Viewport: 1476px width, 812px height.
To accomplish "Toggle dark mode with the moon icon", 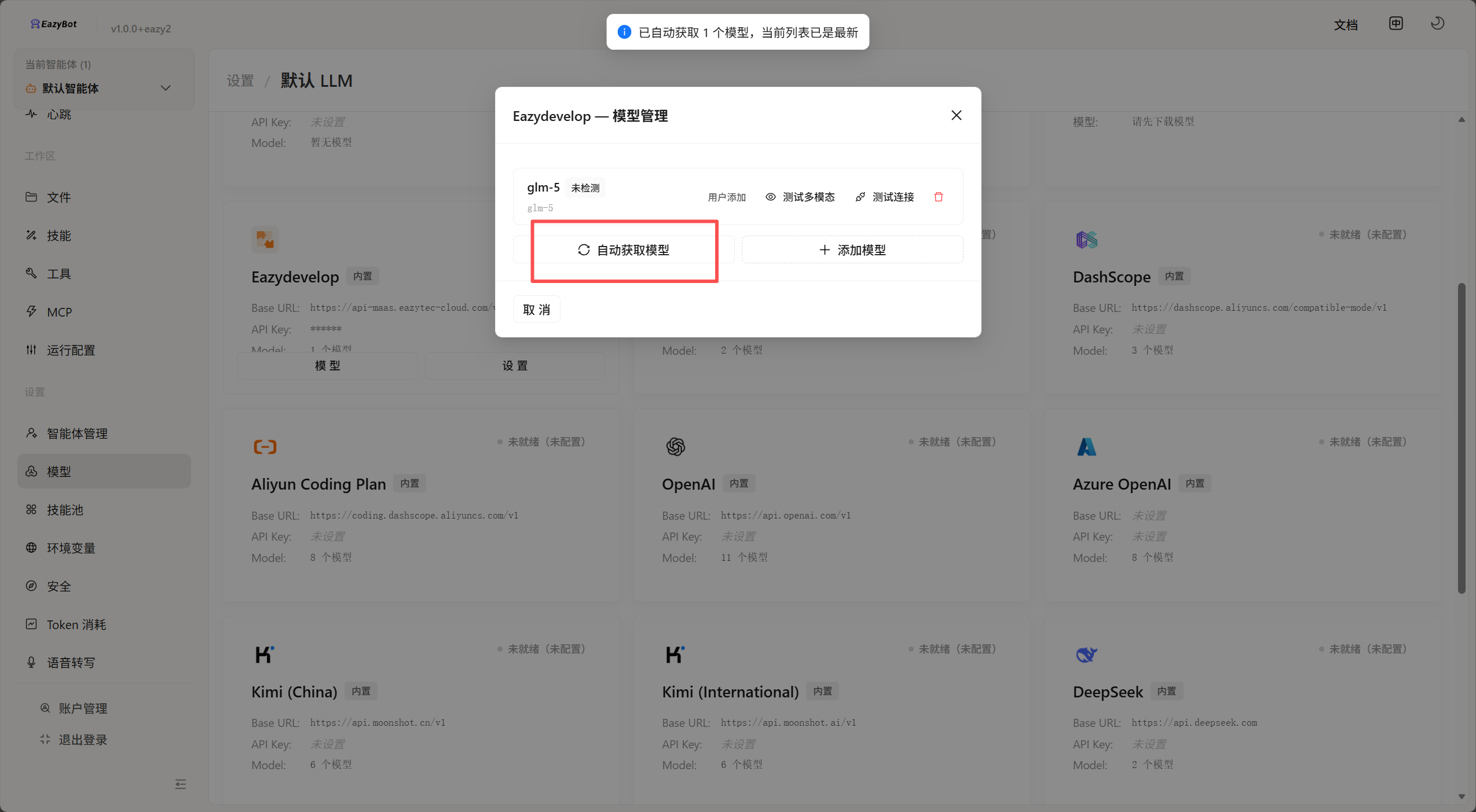I will point(1437,23).
